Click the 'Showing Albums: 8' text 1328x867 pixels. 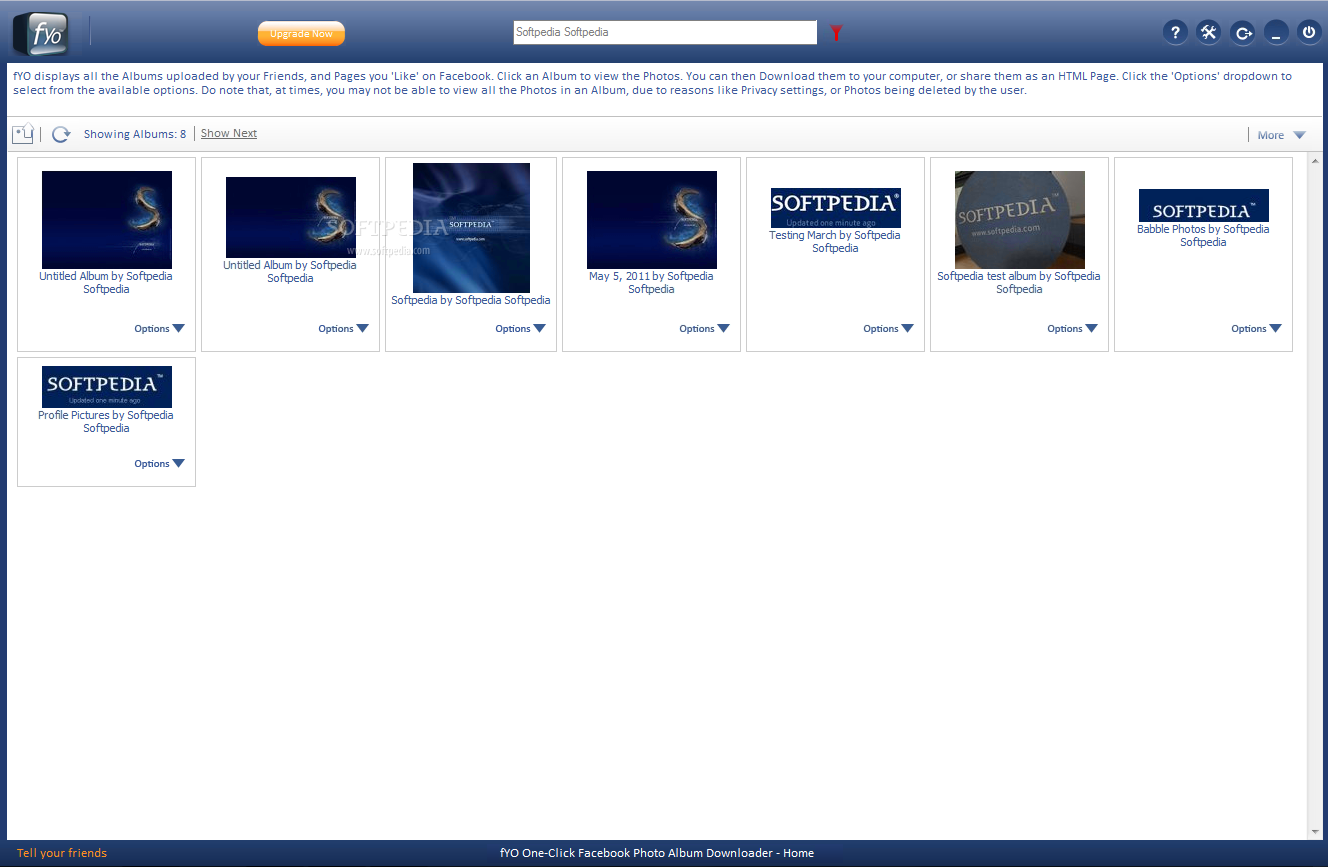(x=135, y=134)
